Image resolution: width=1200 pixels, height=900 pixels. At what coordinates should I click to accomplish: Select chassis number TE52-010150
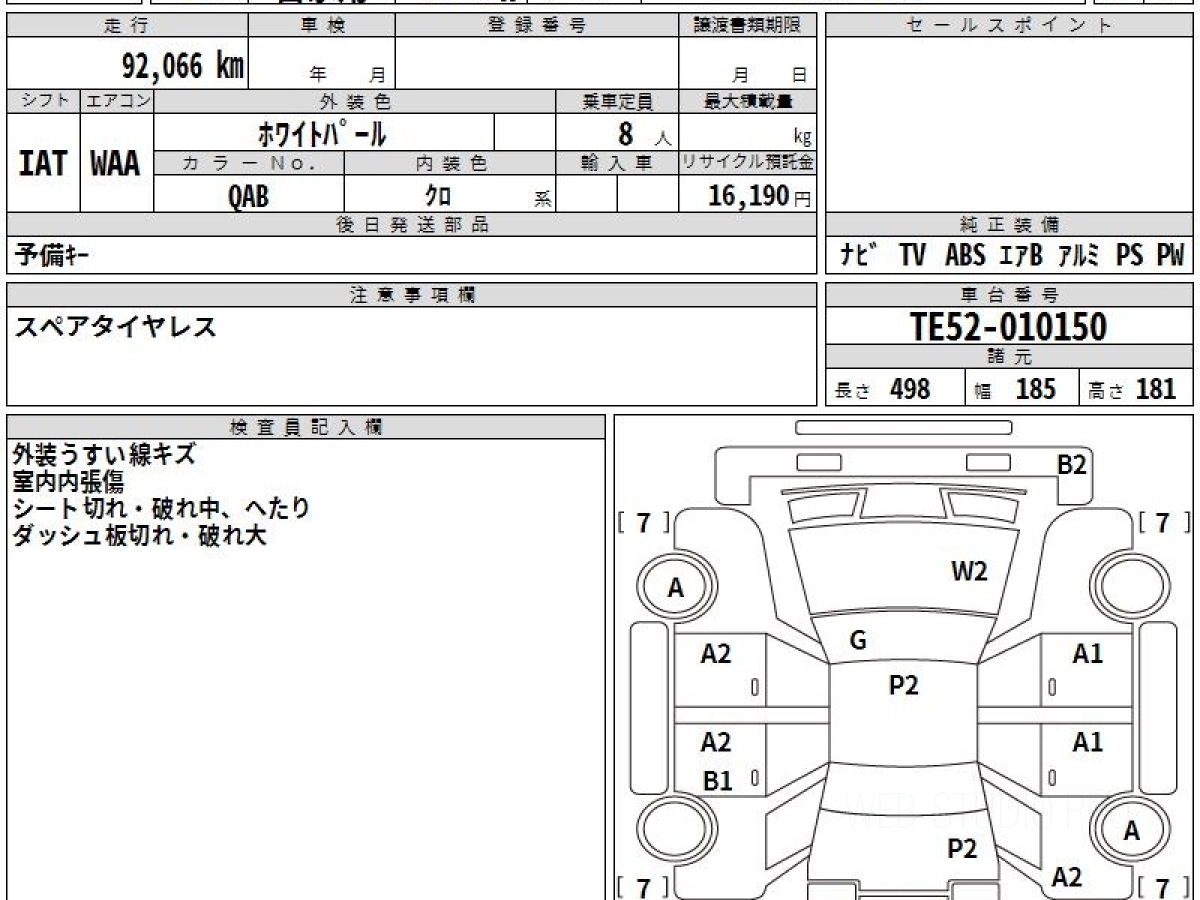click(x=1009, y=327)
